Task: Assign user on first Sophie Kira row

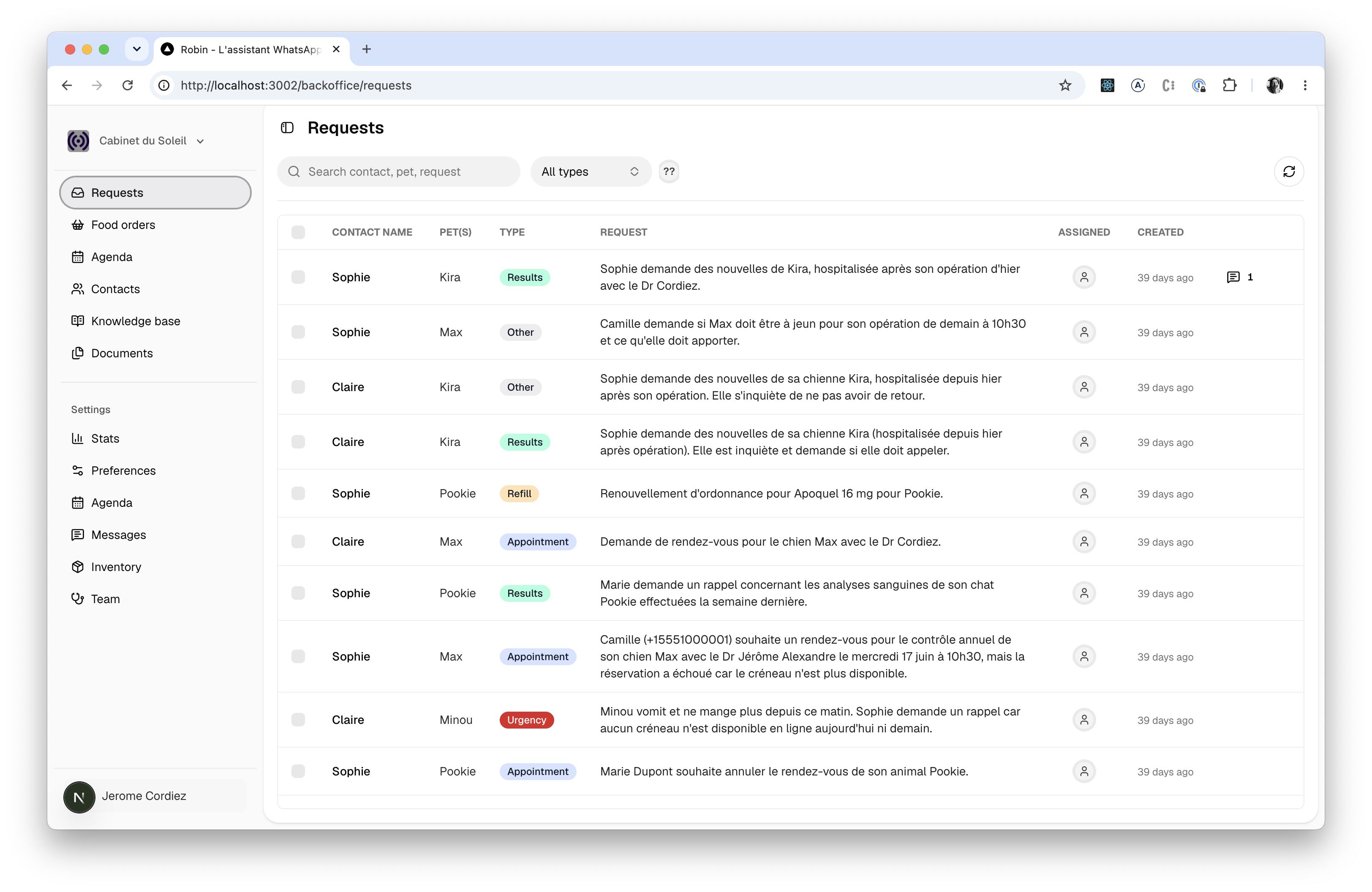Action: [x=1084, y=277]
